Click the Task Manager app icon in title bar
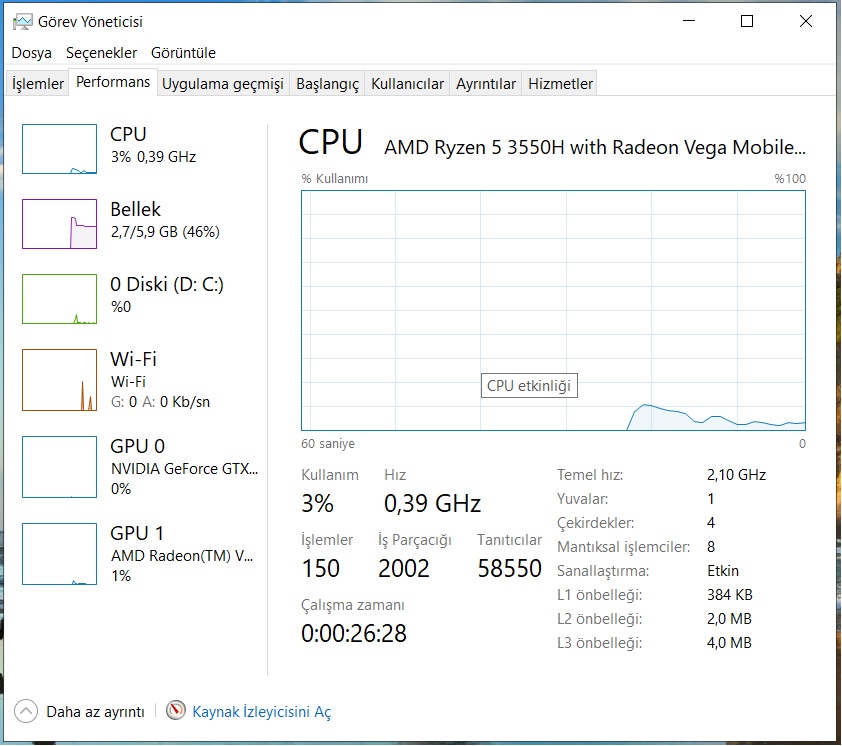 [x=22, y=21]
